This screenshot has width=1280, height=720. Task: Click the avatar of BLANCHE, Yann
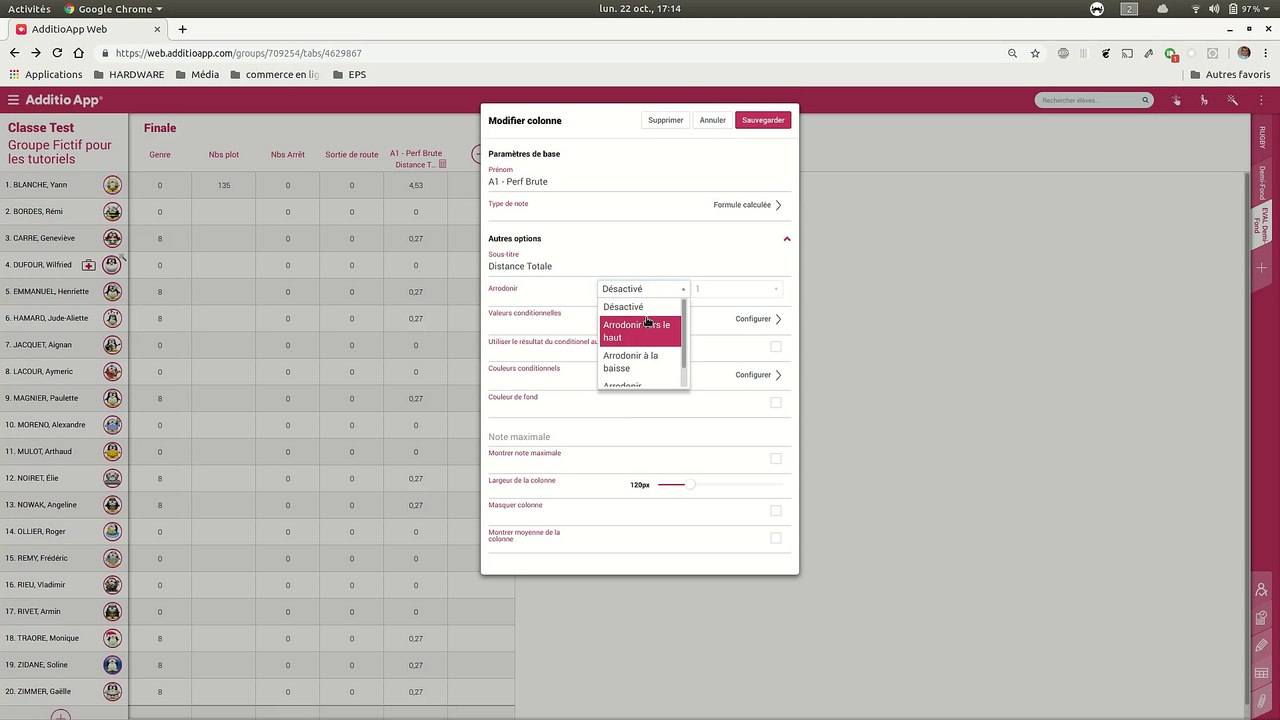tap(113, 185)
